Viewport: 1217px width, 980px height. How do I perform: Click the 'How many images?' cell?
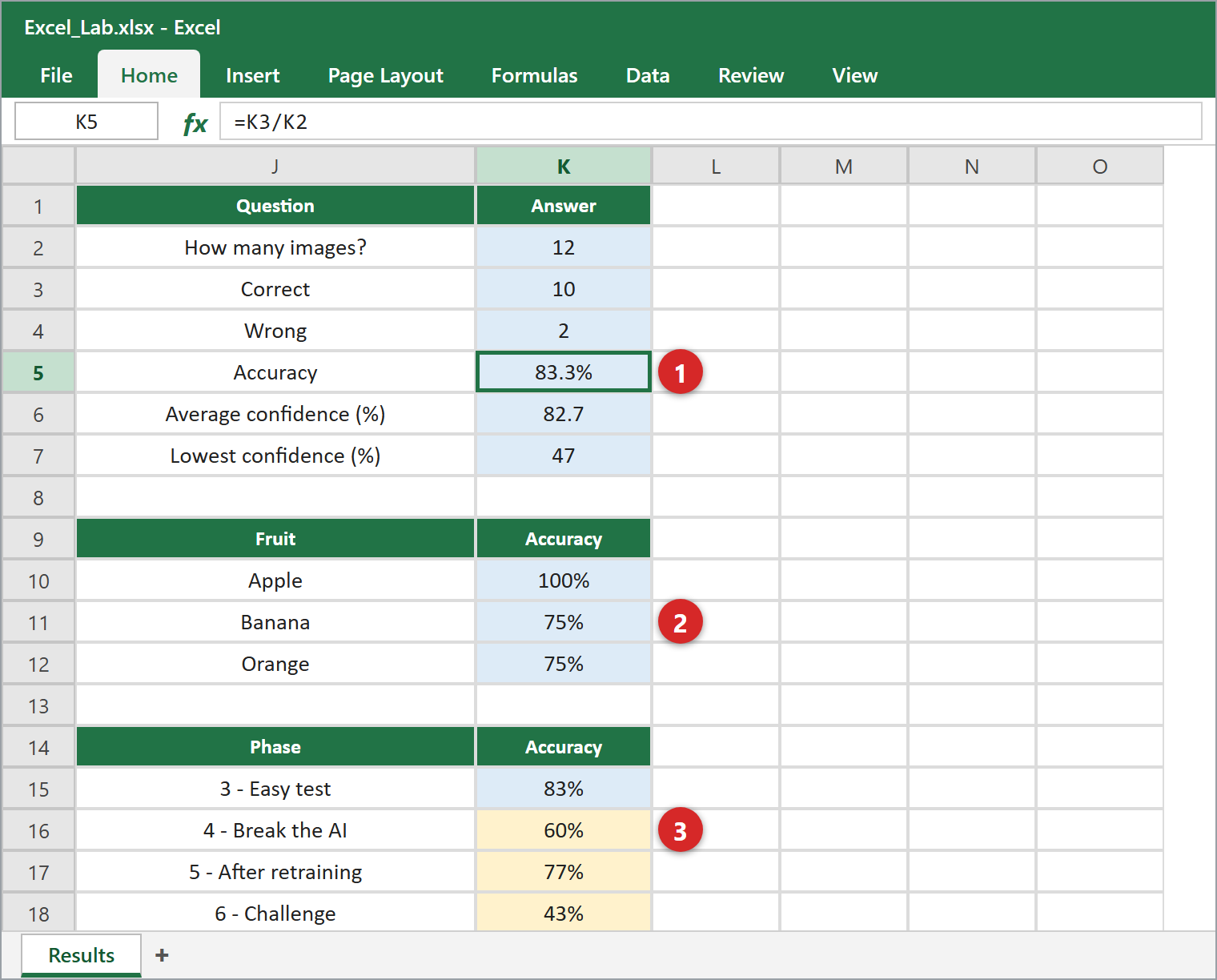[x=275, y=247]
